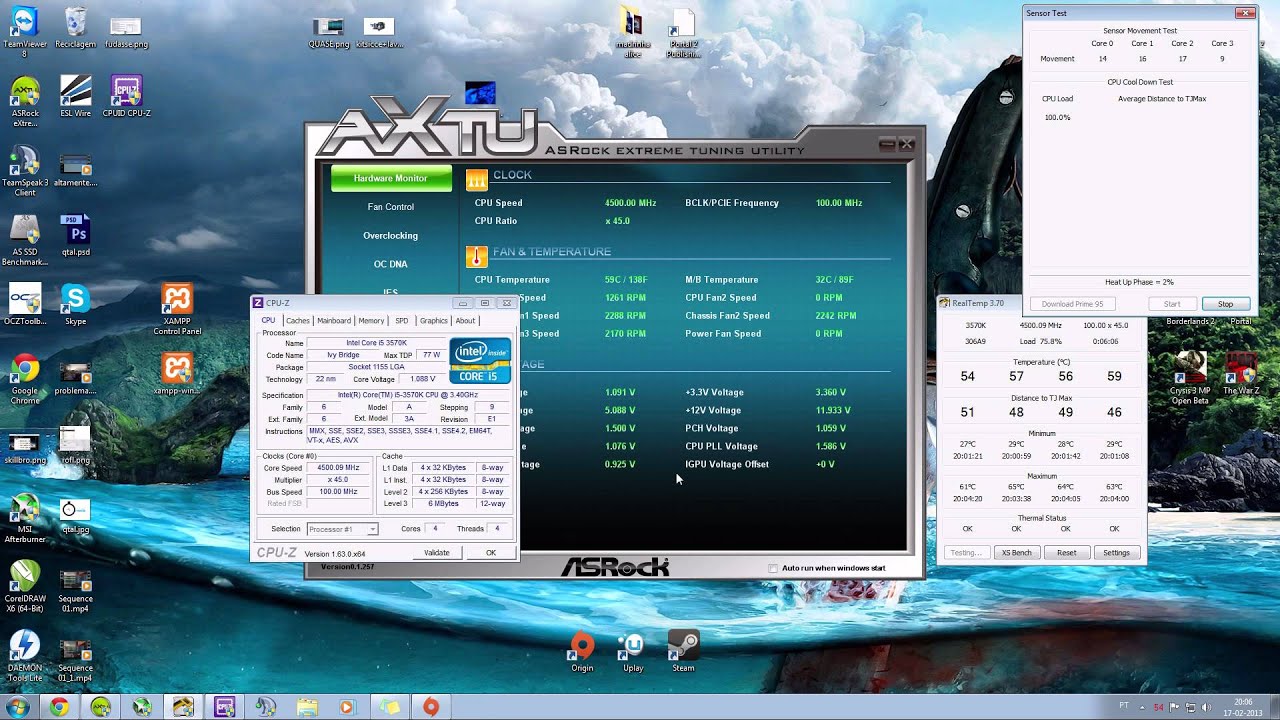The width and height of the screenshot is (1280, 720).
Task: Open the qtal.psd Photoshop file
Action: pos(76,236)
